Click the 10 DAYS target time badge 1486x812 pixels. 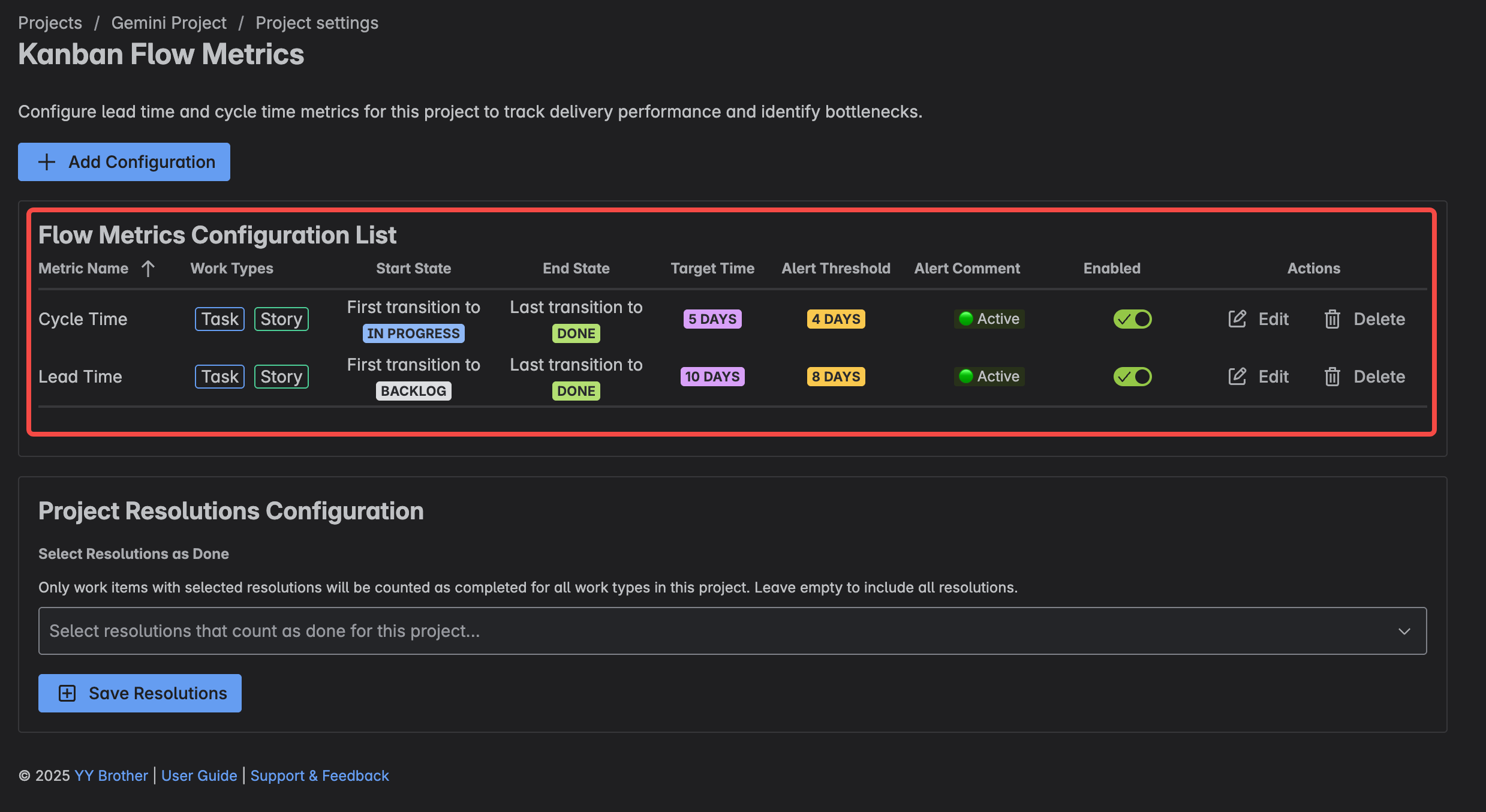click(x=712, y=376)
